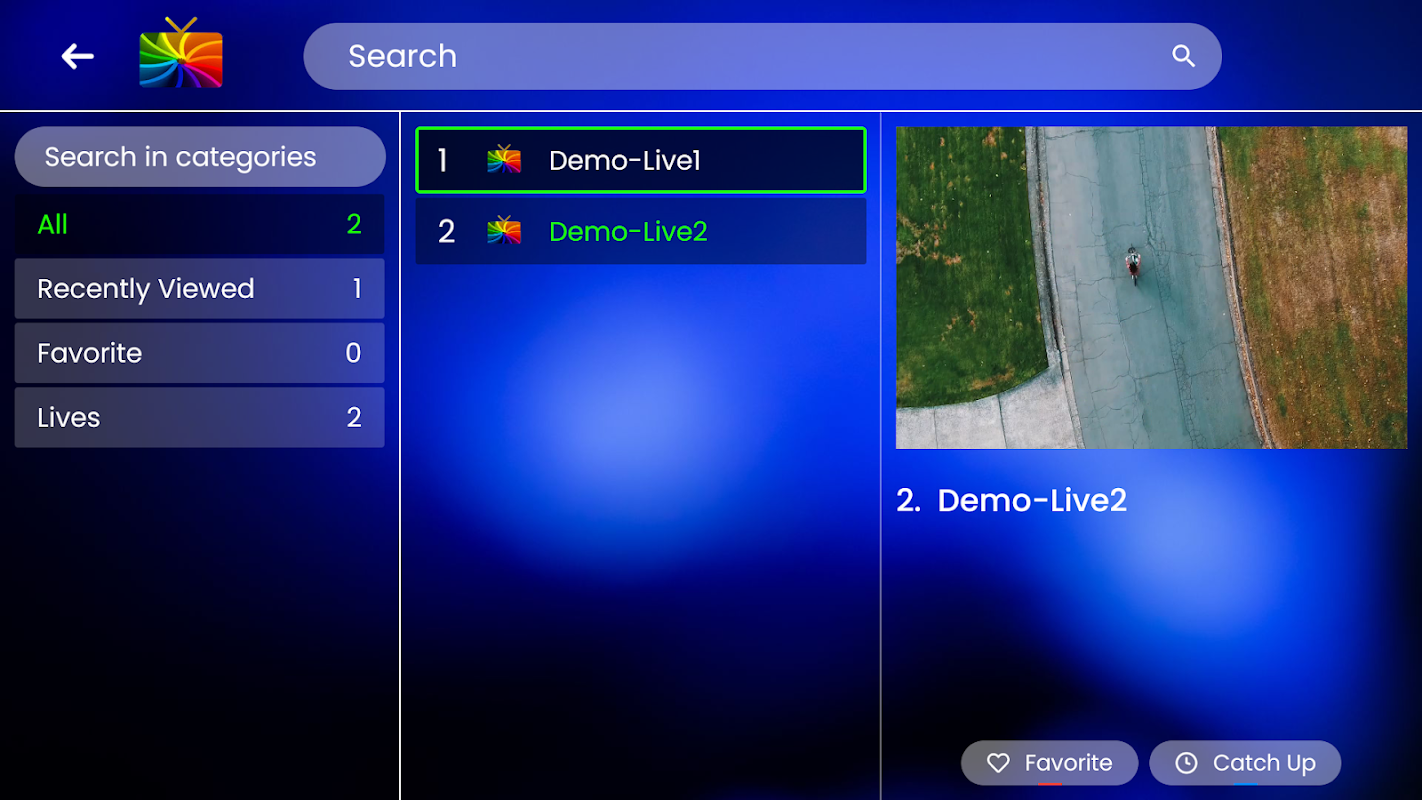Open the video preview of cyclist
The image size is (1422, 800).
click(1151, 288)
